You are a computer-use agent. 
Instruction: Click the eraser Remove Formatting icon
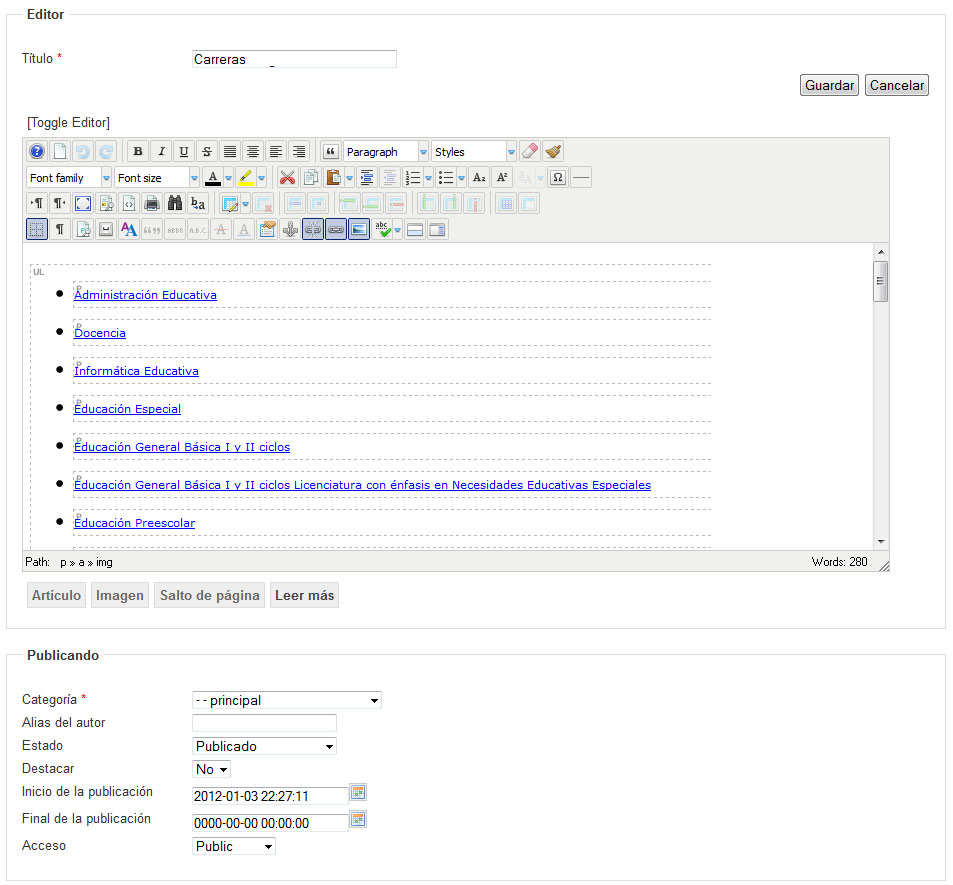pyautogui.click(x=530, y=152)
